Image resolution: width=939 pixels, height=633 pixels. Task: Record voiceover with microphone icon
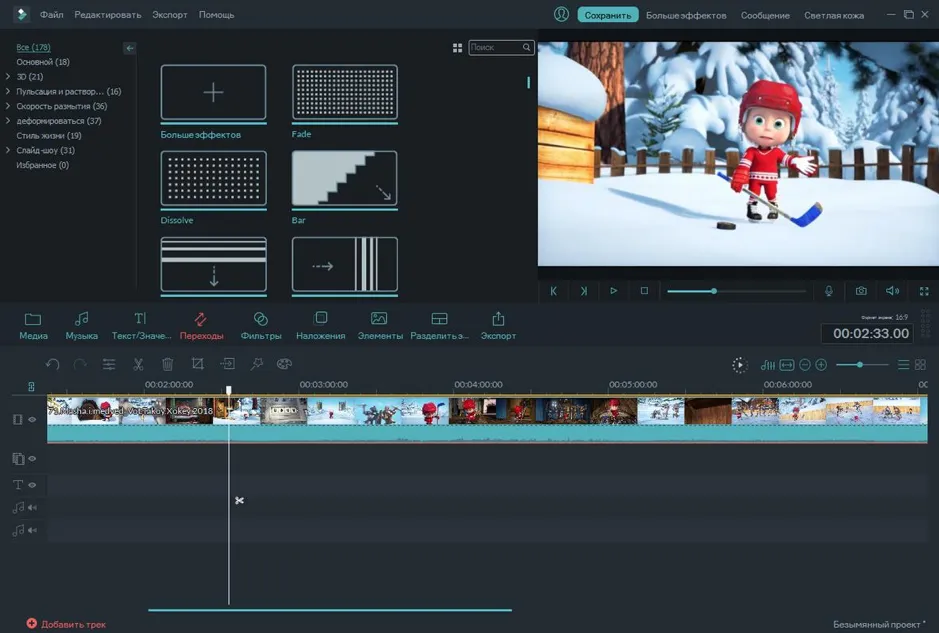829,291
